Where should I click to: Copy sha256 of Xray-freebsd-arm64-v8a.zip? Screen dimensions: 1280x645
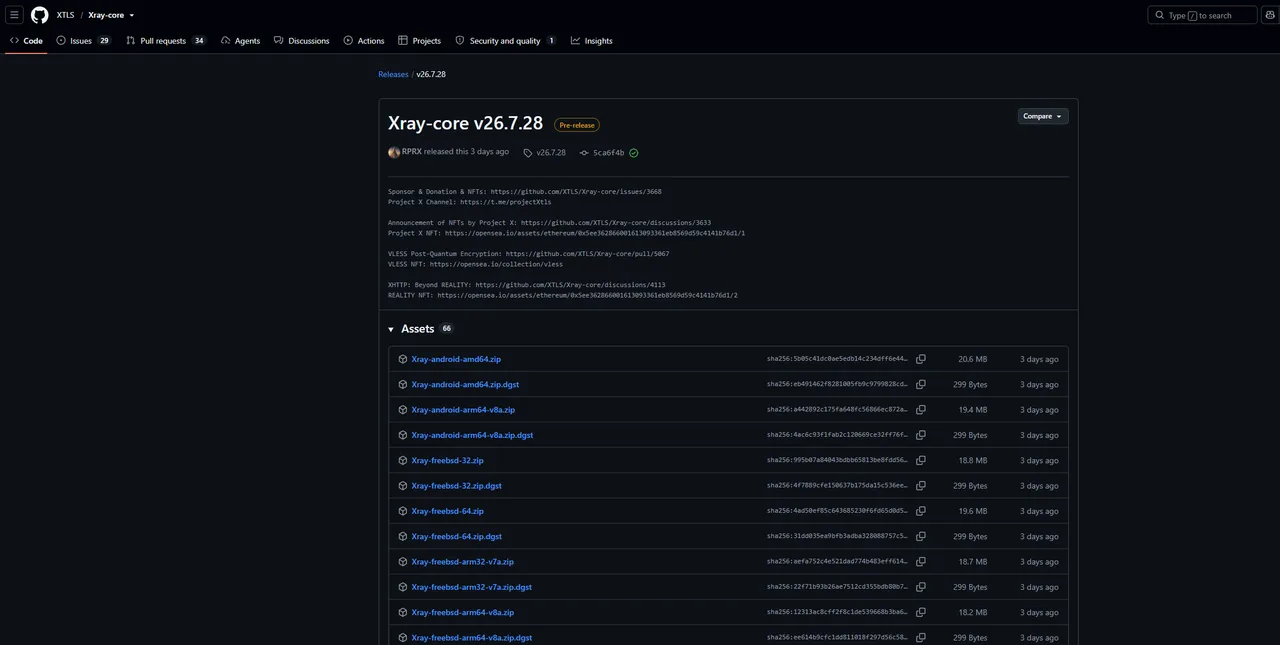click(921, 612)
